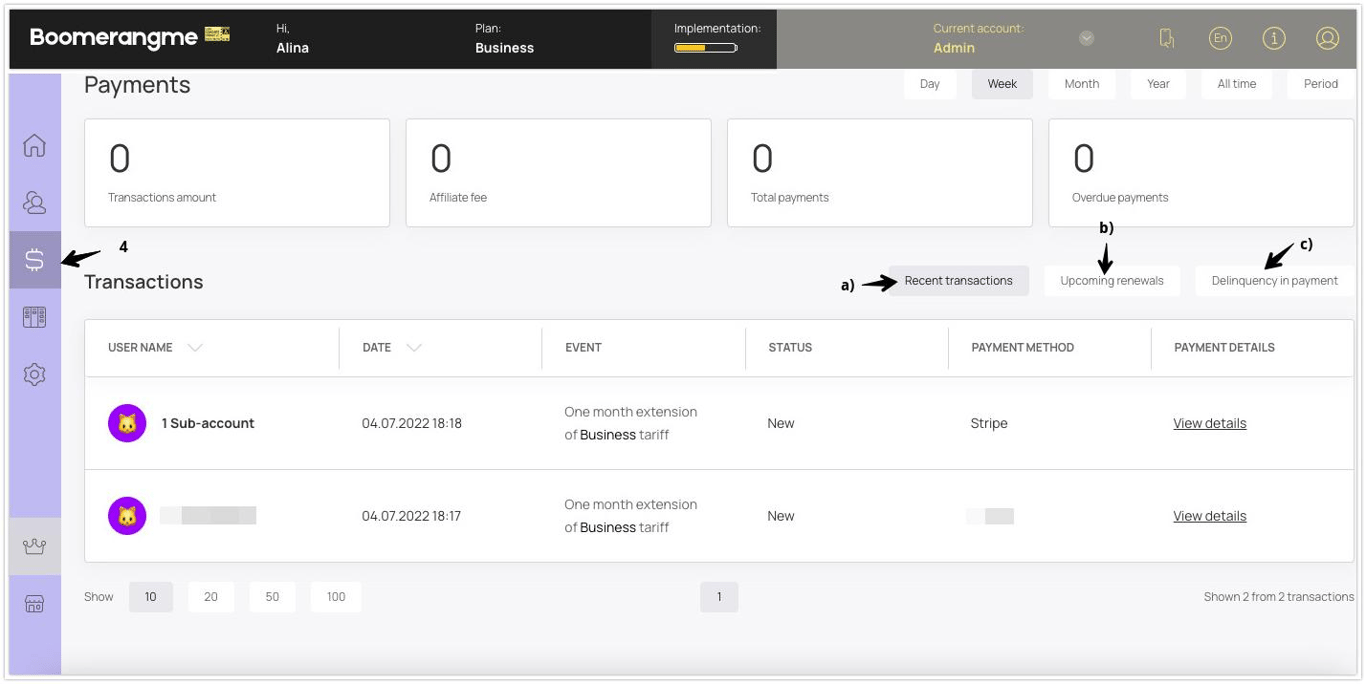Open the Home dashboard sidebar icon

34,145
